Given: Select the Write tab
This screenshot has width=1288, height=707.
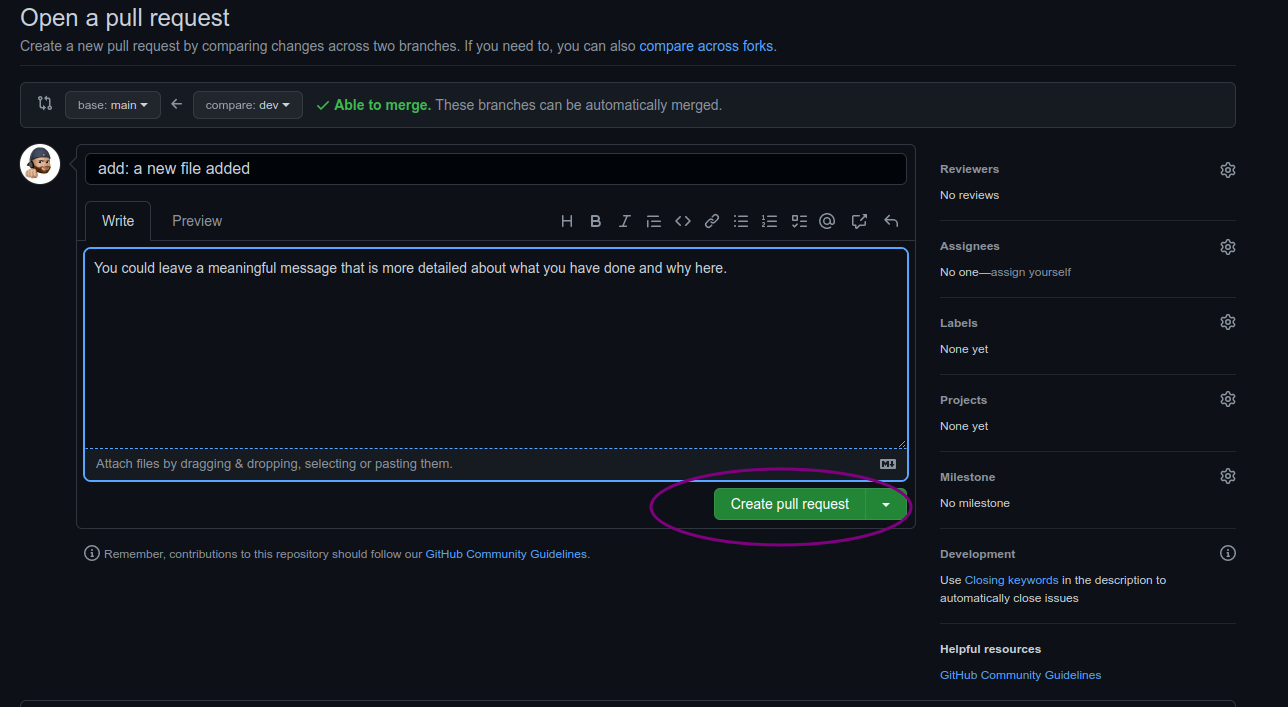Looking at the screenshot, I should click(118, 221).
